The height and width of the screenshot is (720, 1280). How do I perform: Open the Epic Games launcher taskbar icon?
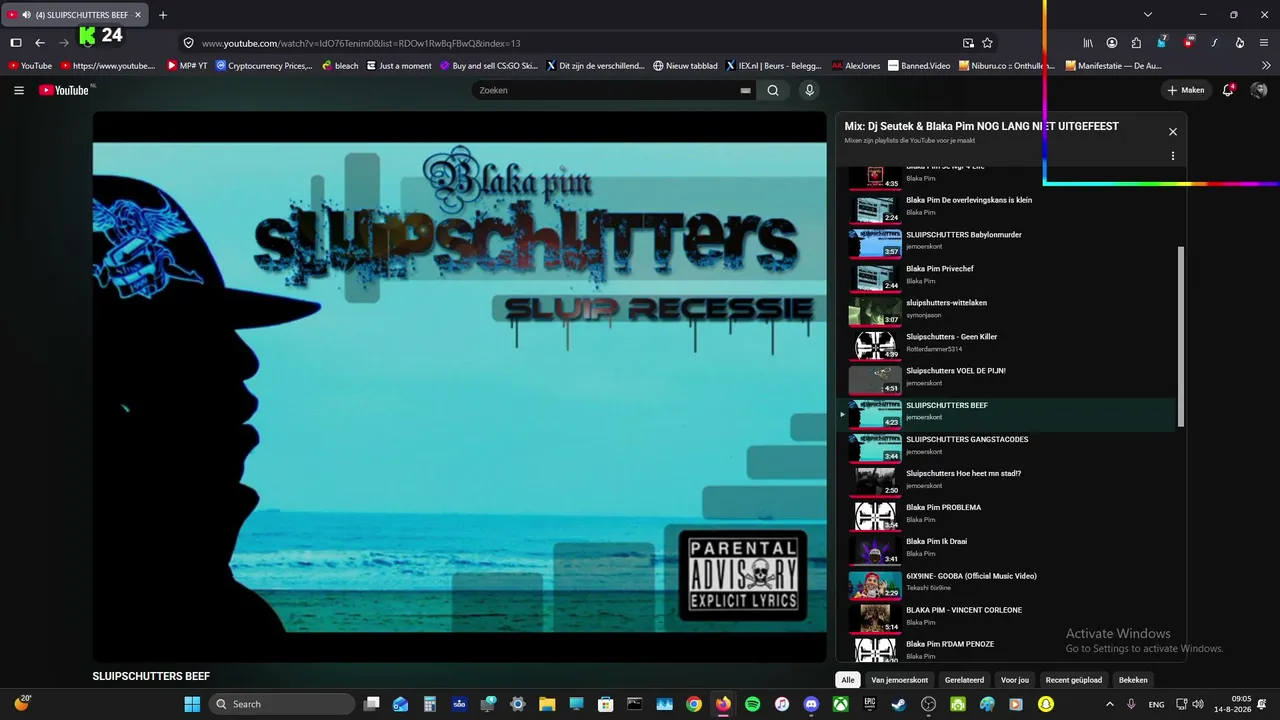[x=870, y=704]
